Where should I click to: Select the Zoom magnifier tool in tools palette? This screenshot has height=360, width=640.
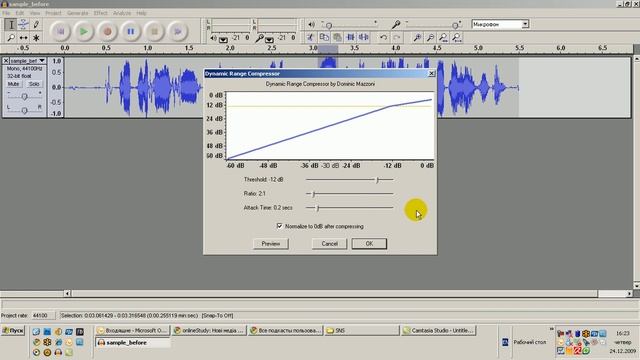point(11,38)
